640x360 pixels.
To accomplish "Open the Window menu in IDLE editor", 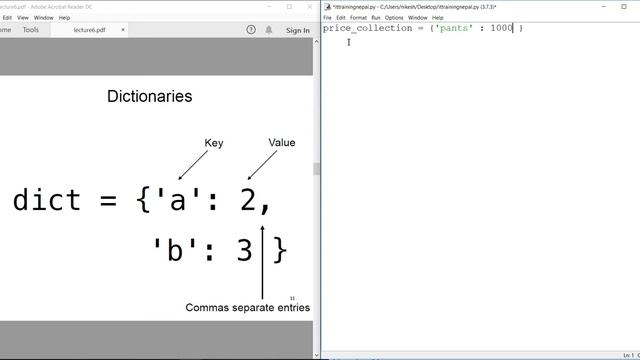I will tap(418, 18).
